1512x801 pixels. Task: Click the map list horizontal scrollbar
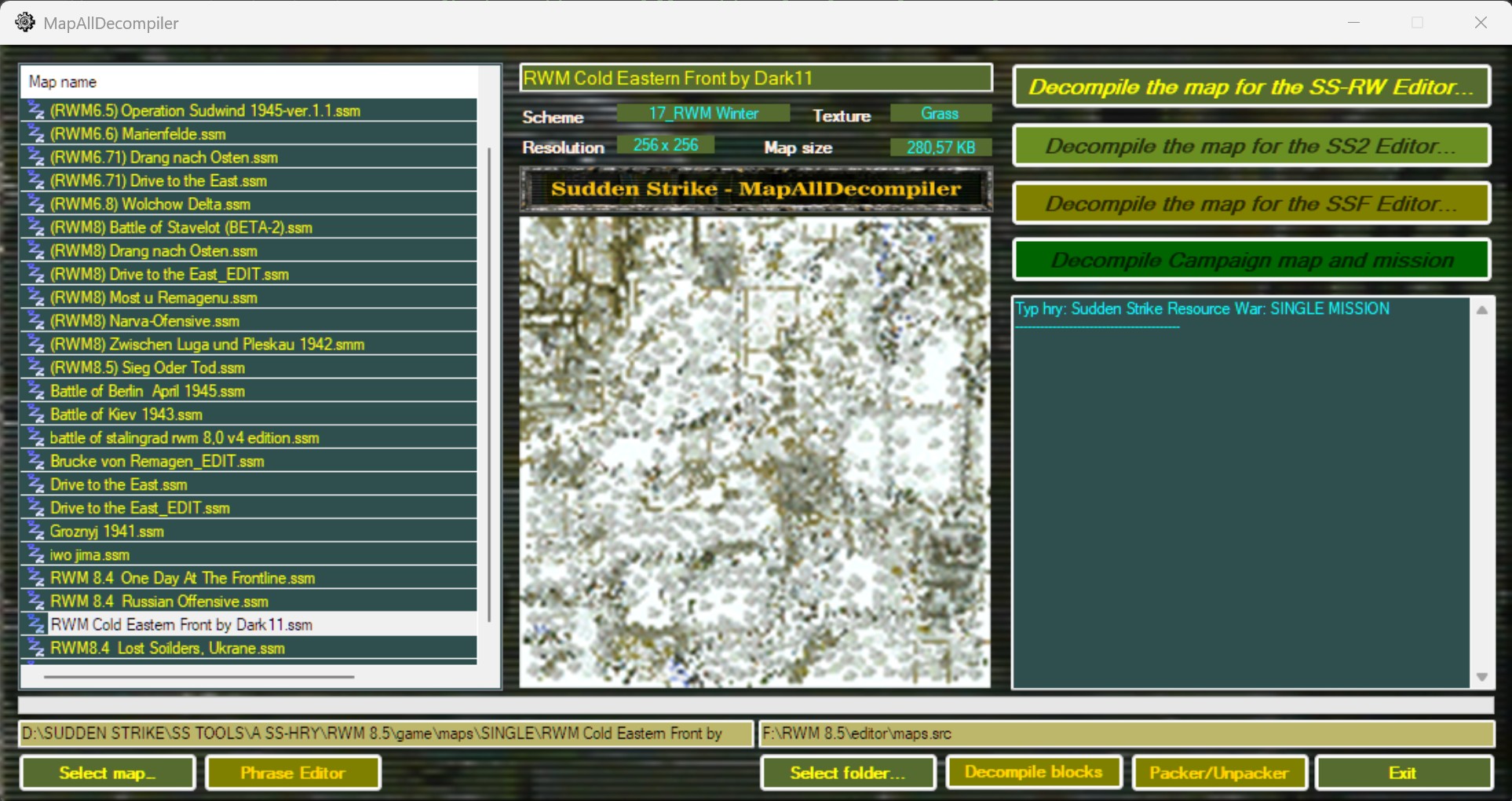coord(199,676)
